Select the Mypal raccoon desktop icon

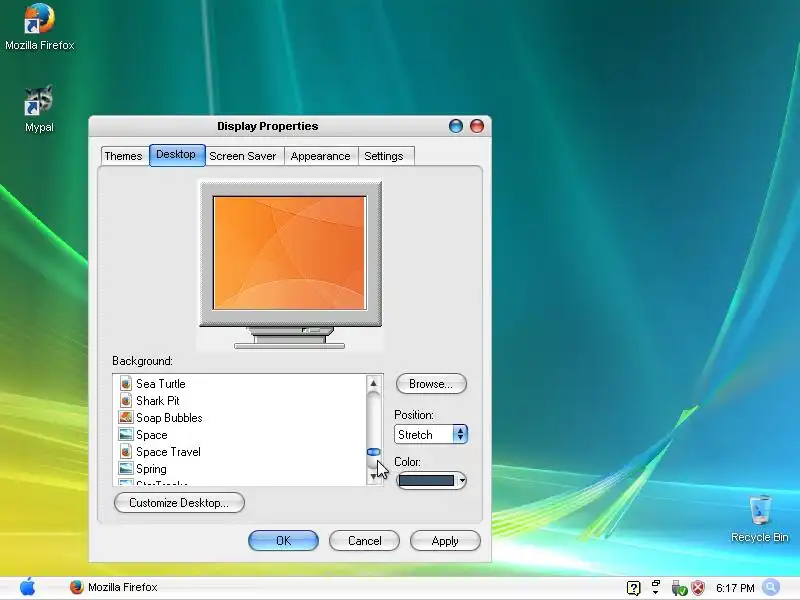click(x=39, y=100)
